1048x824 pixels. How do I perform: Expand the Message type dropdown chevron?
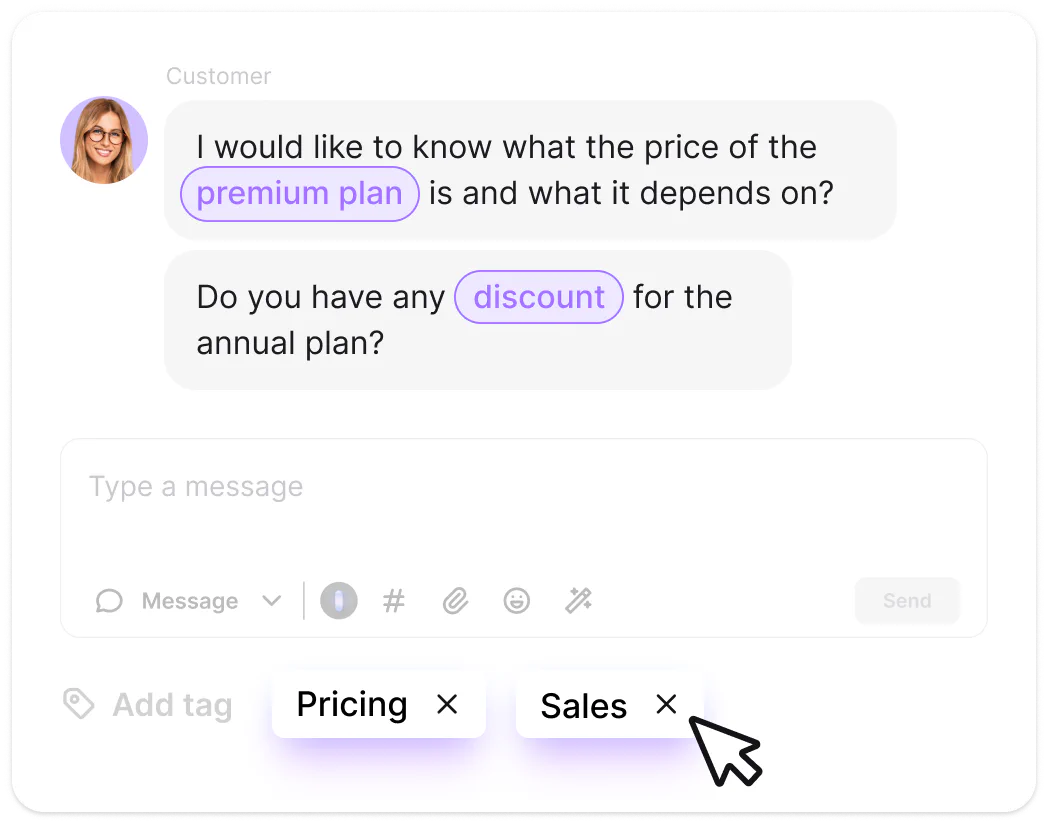[x=271, y=601]
